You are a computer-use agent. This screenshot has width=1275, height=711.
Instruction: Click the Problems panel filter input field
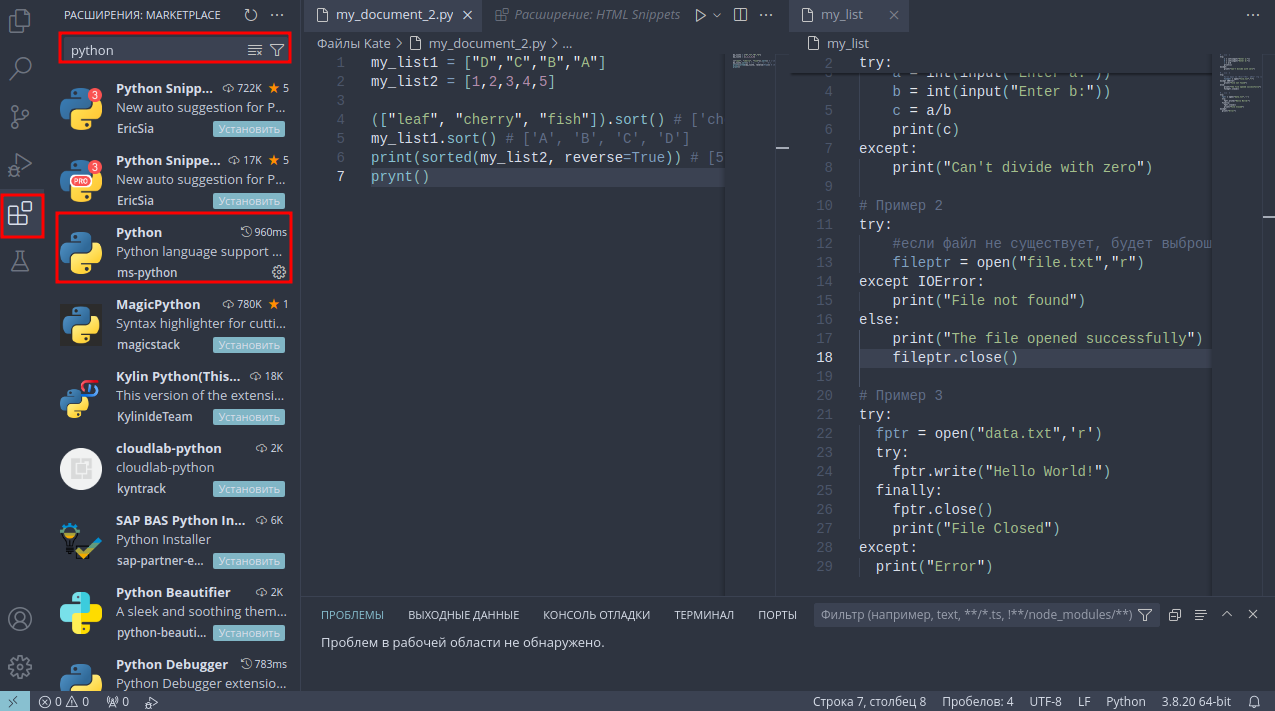point(975,615)
